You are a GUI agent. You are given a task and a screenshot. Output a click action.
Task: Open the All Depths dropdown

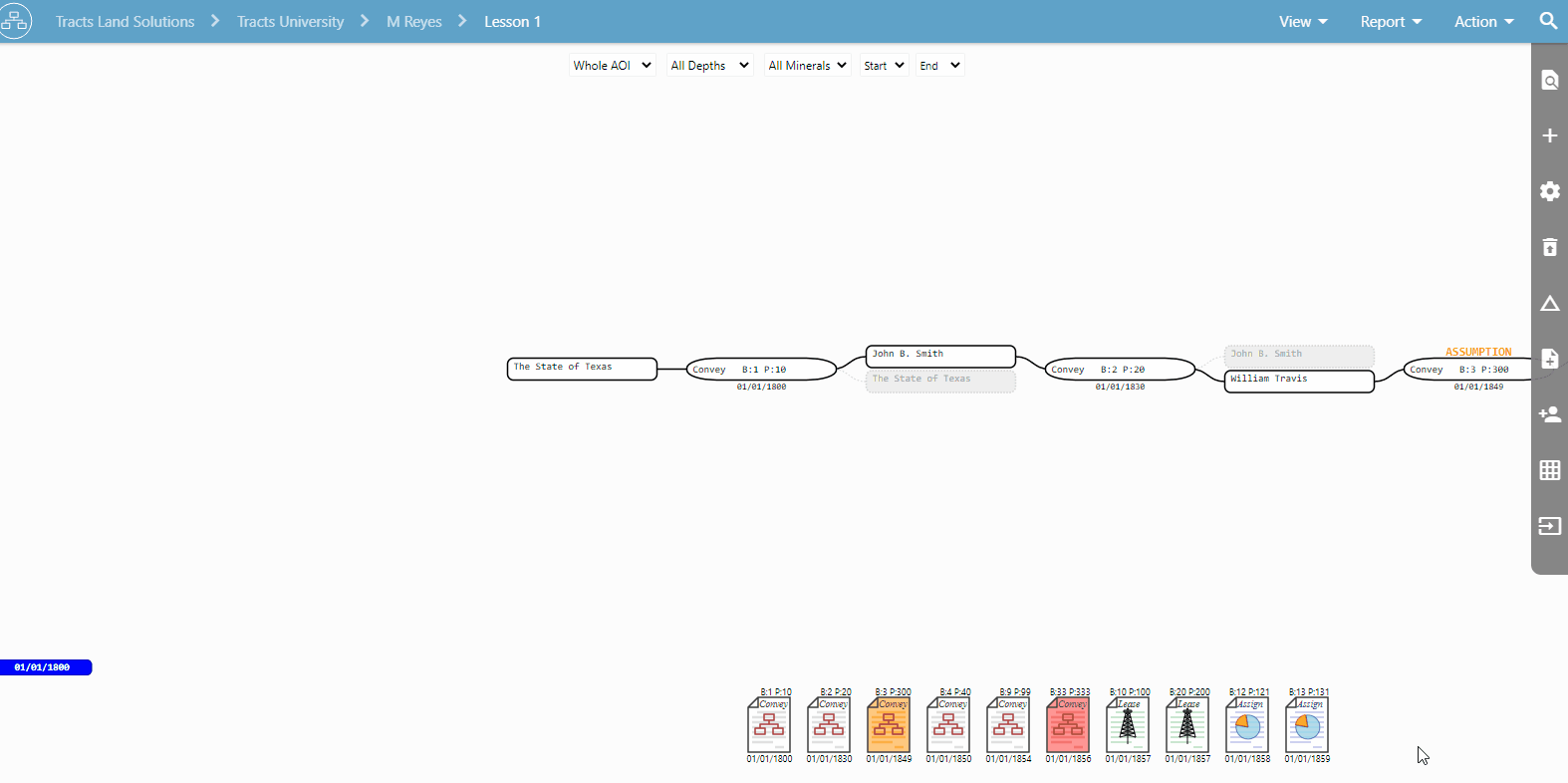[x=709, y=66]
